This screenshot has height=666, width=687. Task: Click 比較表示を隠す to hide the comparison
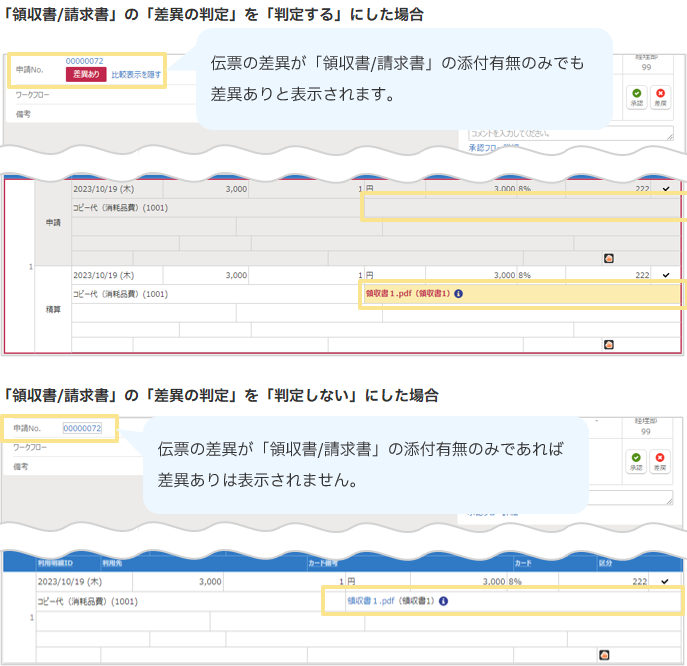[136, 75]
